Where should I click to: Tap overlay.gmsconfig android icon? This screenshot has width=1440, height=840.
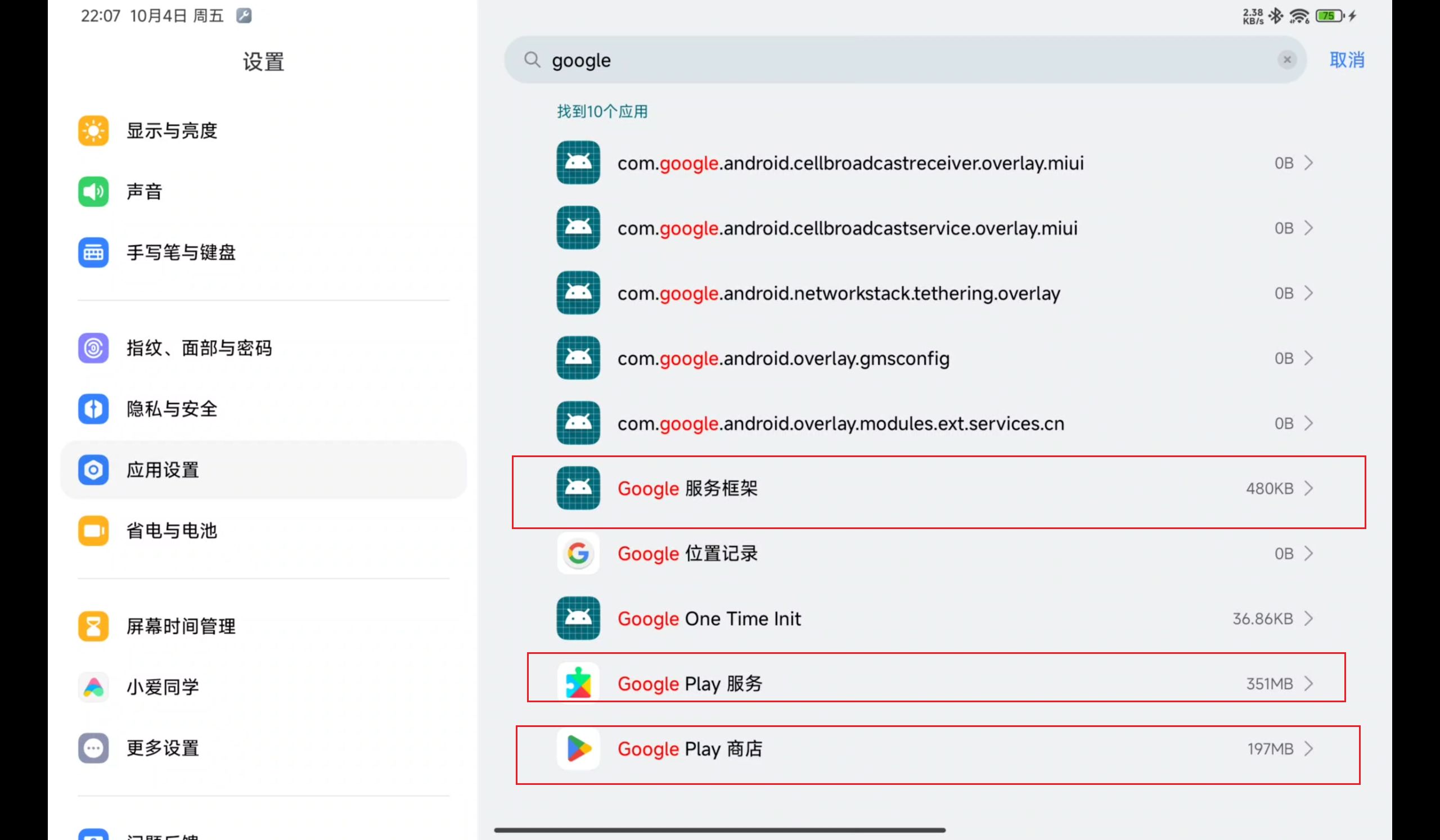pos(578,358)
